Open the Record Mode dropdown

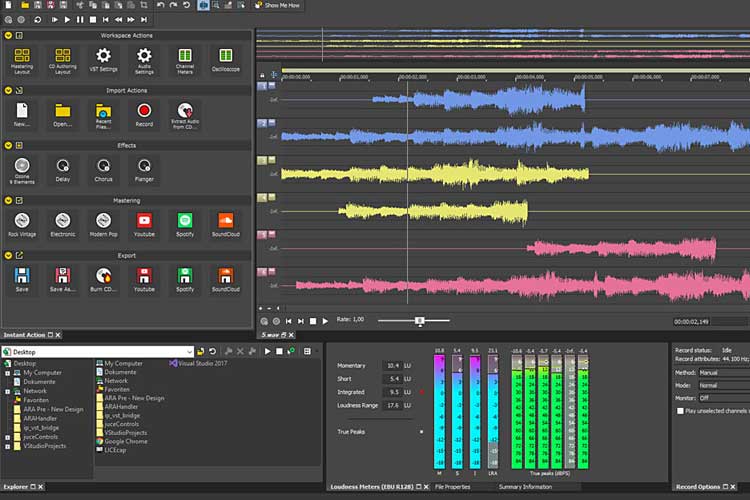[723, 385]
